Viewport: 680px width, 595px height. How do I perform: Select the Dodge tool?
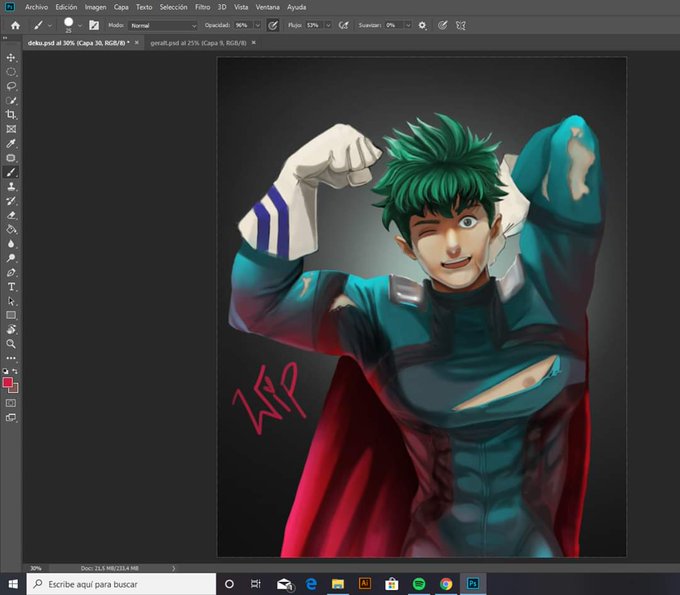[11, 258]
